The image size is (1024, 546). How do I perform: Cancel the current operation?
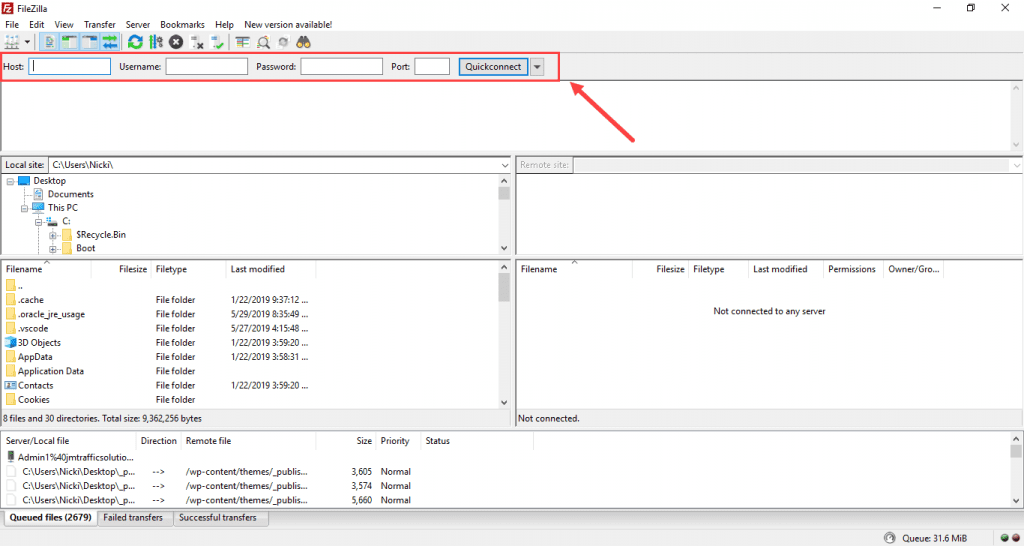point(176,42)
